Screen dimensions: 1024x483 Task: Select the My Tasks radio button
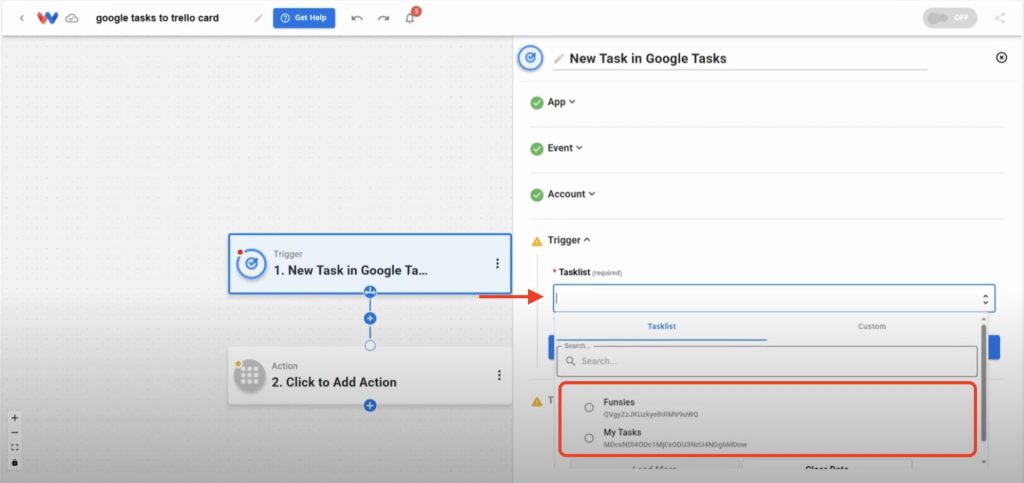[x=589, y=438]
